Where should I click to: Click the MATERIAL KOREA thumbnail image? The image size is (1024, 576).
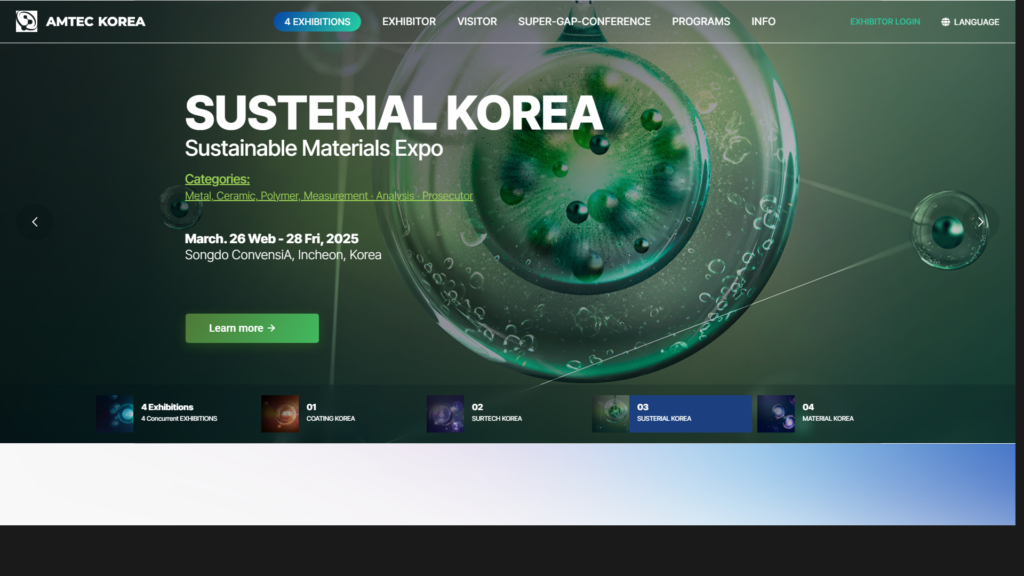coord(776,413)
